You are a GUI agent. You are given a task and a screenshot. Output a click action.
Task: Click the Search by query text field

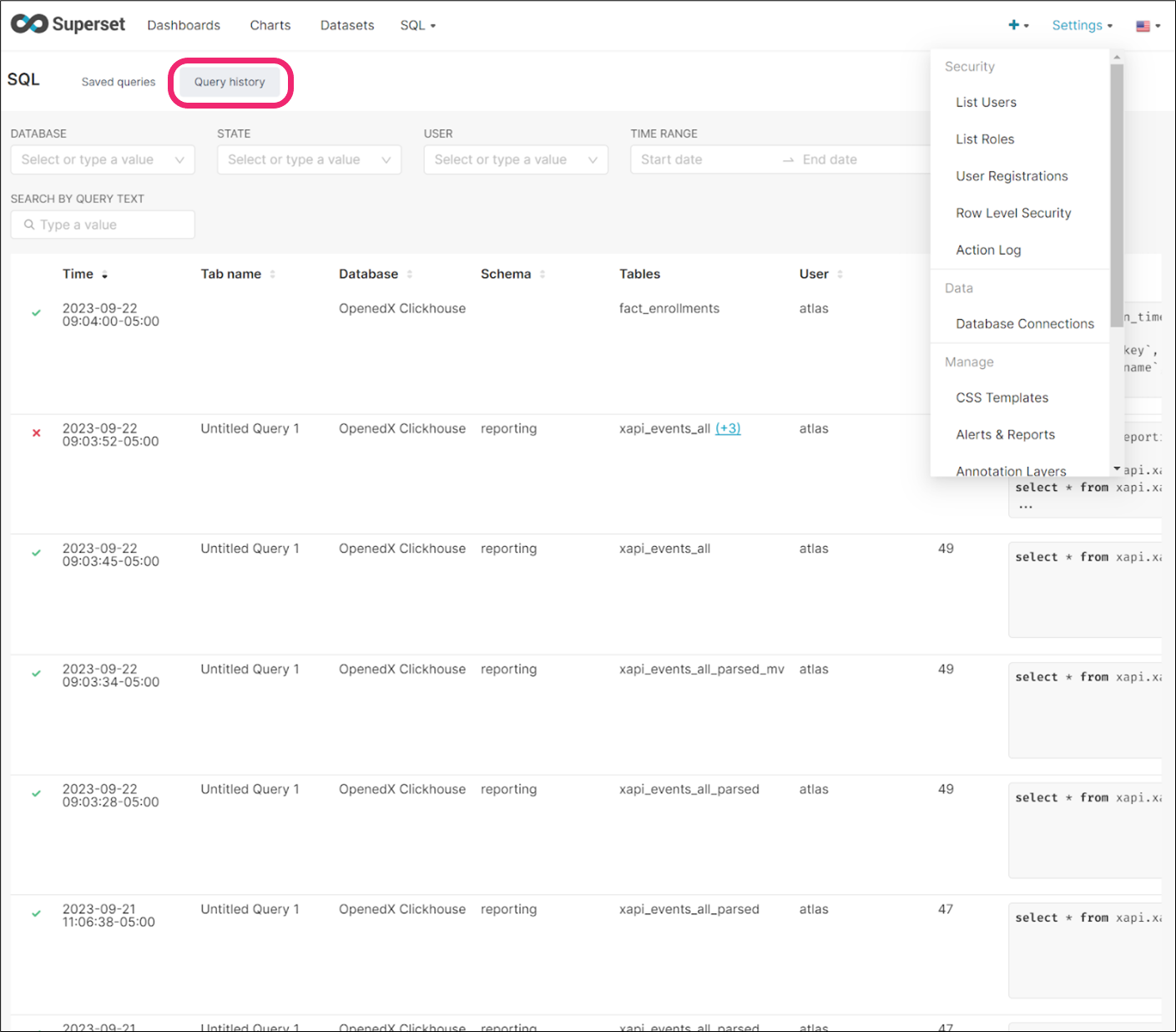[x=103, y=225]
